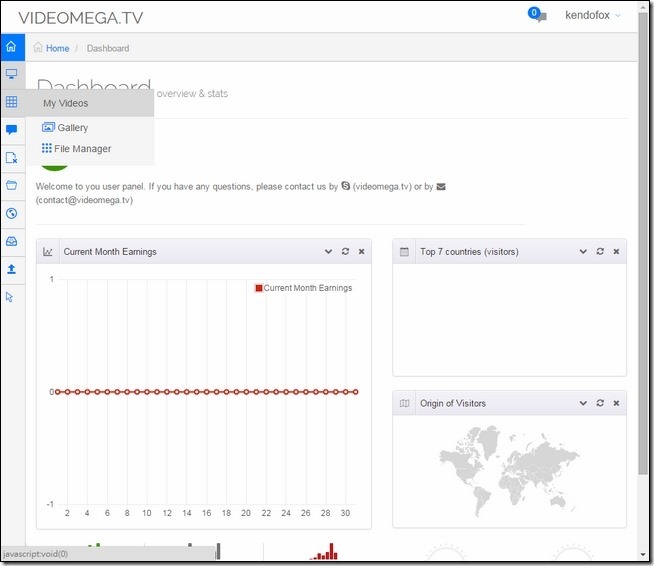
Task: Click the home icon in the sidebar
Action: click(12, 47)
